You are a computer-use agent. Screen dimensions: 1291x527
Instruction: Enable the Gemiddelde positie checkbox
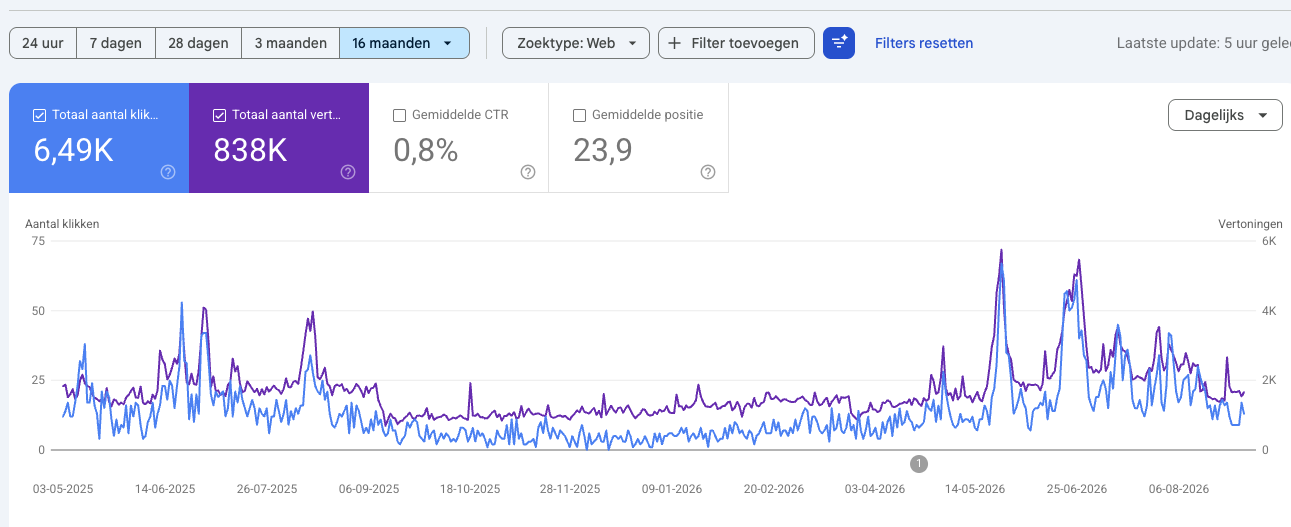click(579, 115)
